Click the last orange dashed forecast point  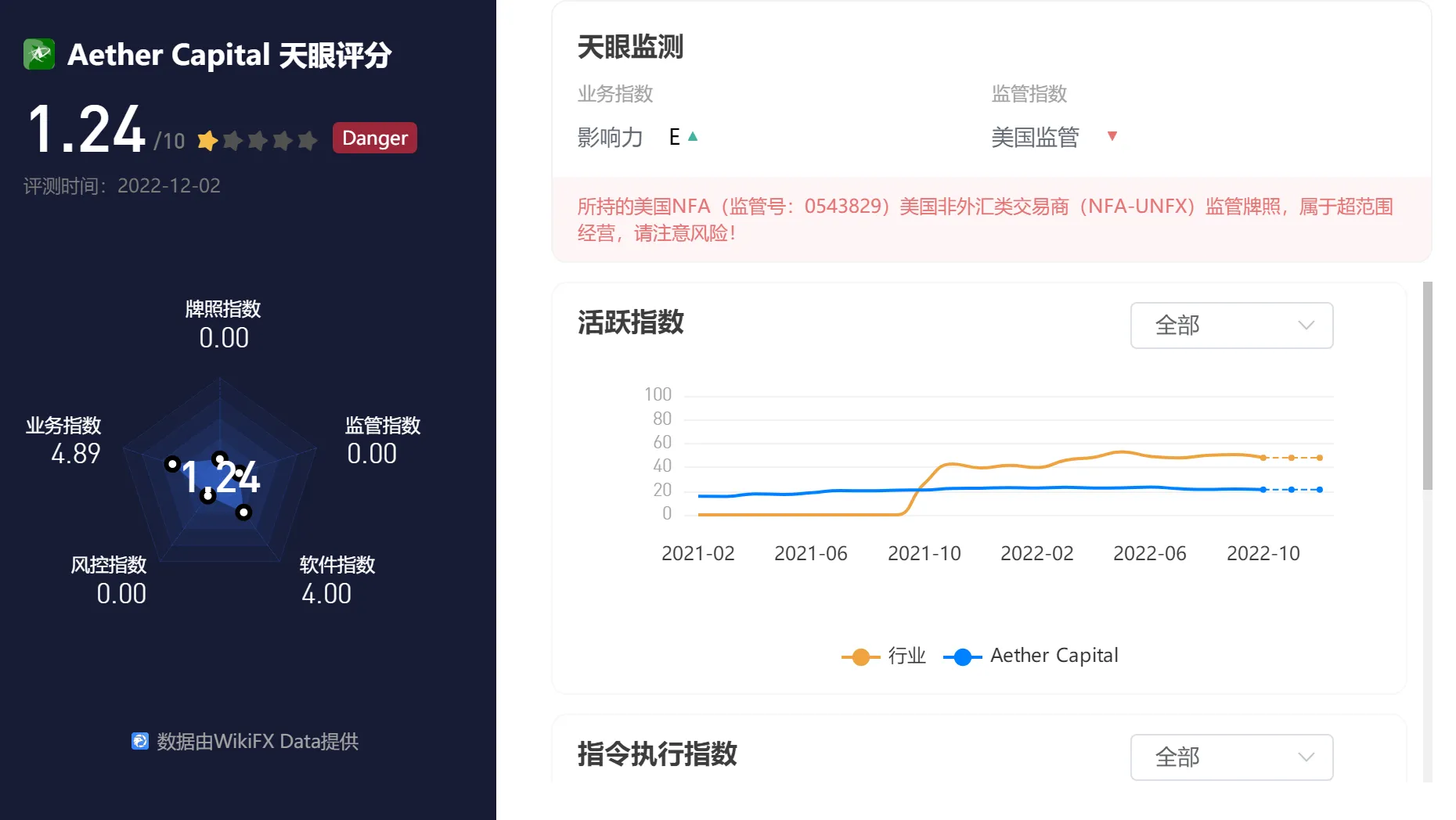[x=1320, y=458]
